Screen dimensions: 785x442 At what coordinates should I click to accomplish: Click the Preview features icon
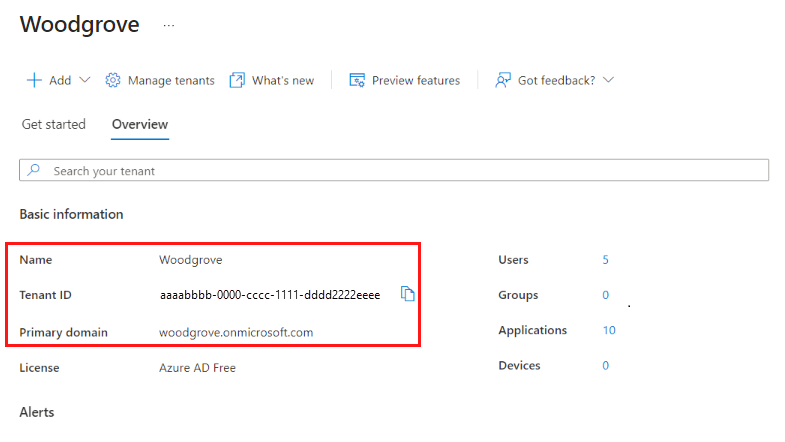[x=356, y=80]
